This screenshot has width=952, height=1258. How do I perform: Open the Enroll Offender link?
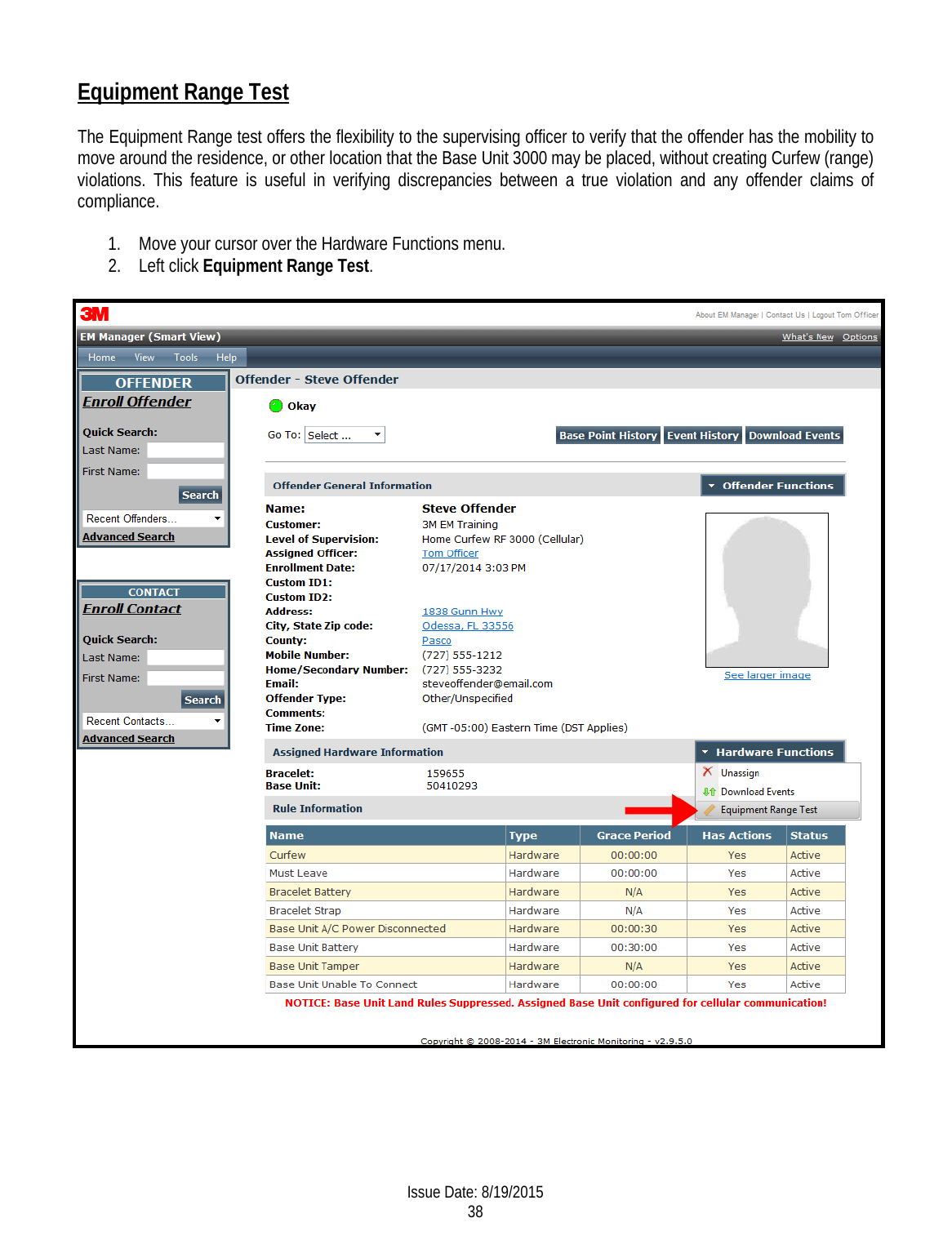(x=136, y=402)
